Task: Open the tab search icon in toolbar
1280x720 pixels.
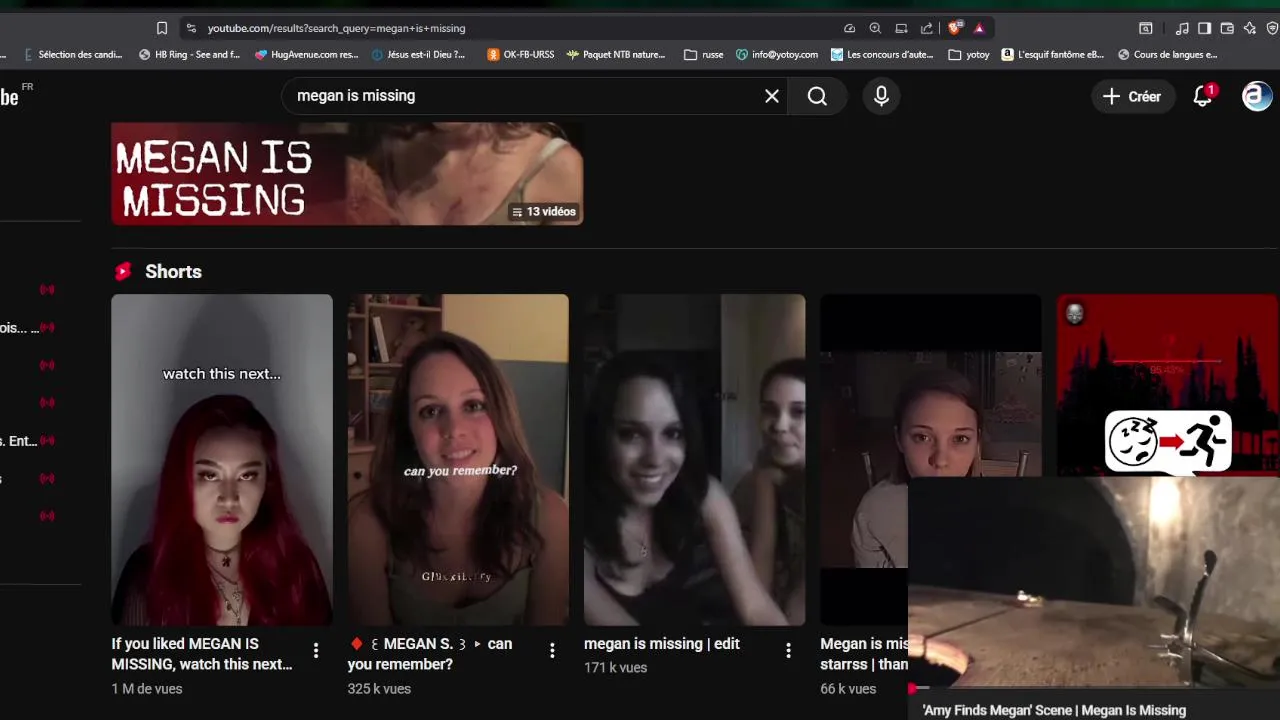Action: point(1146,28)
